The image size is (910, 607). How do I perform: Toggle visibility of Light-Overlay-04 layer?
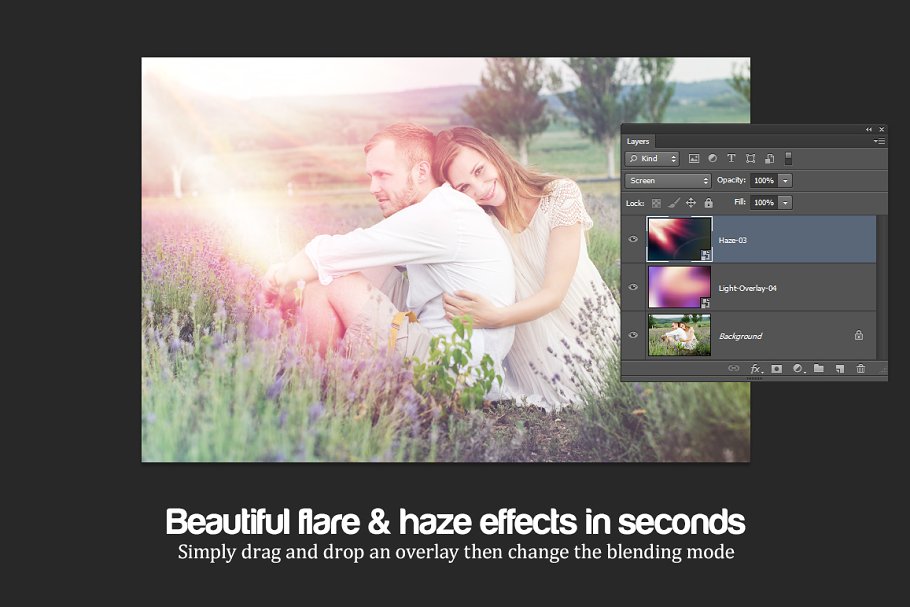tap(633, 287)
